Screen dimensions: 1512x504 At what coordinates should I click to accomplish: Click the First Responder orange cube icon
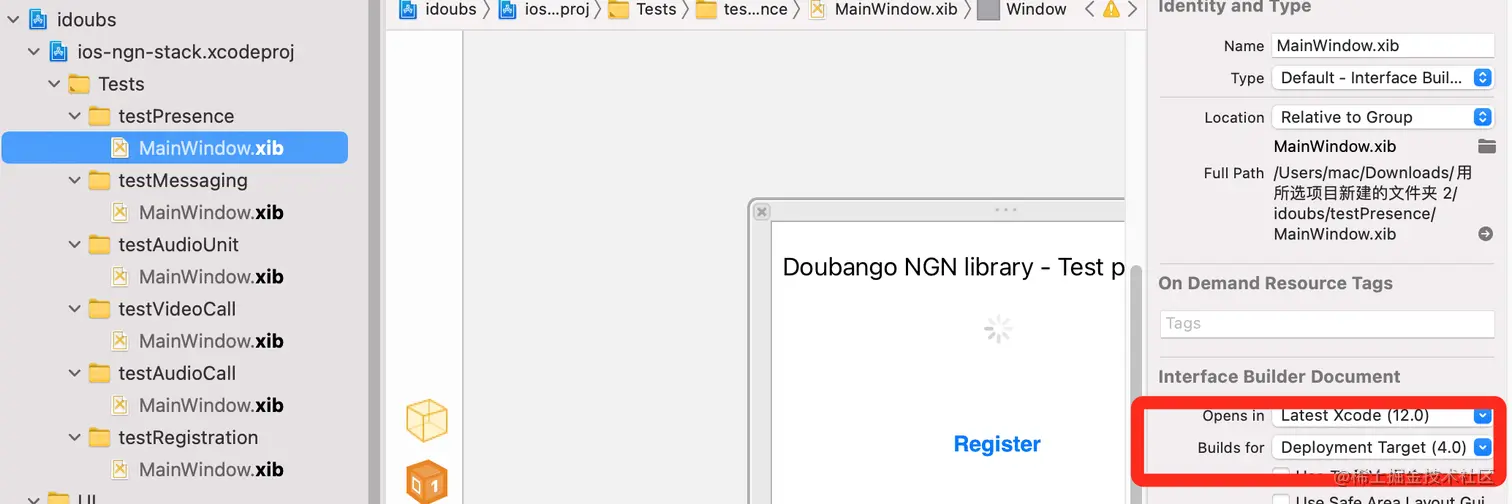[427, 482]
